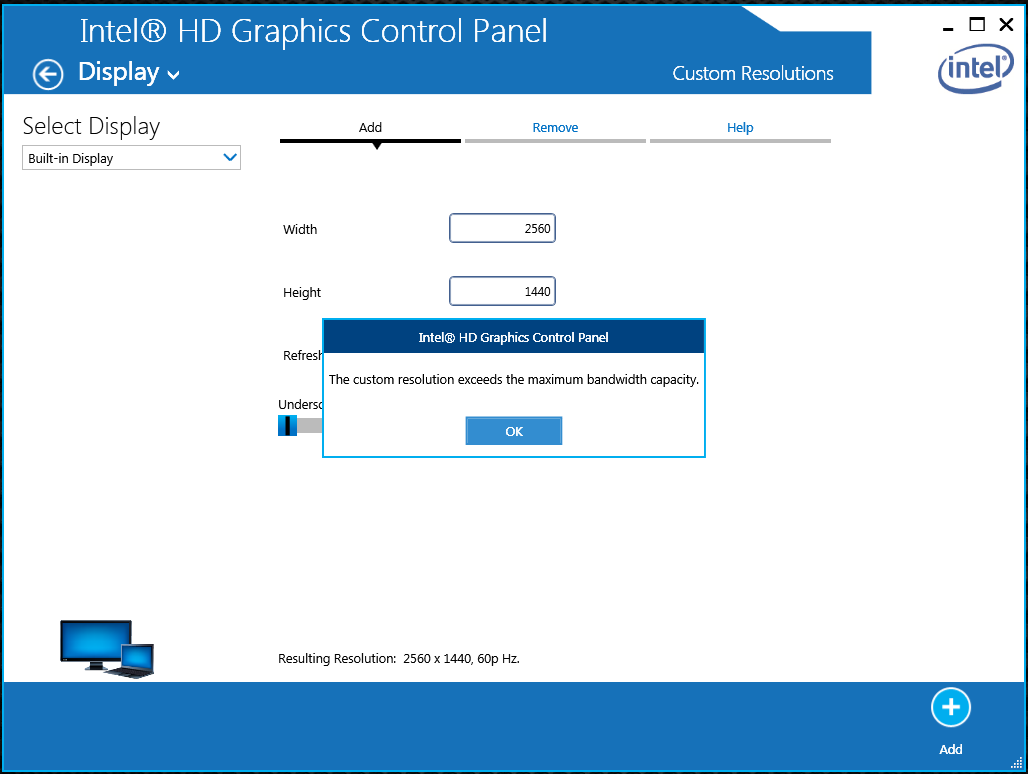Click the Width input field
Image resolution: width=1028 pixels, height=774 pixels.
tap(502, 228)
